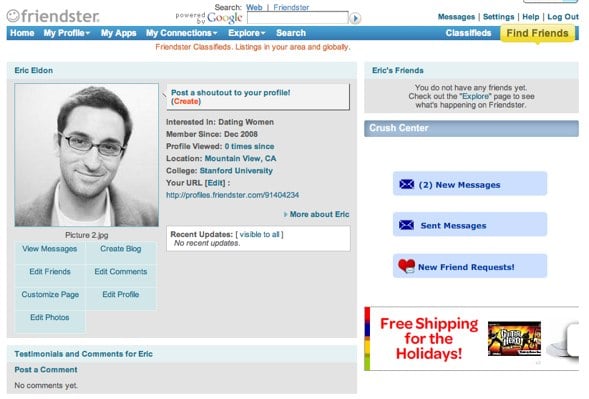The image size is (589, 399).
Task: Click the heart icon for friend requests
Action: coord(406,266)
